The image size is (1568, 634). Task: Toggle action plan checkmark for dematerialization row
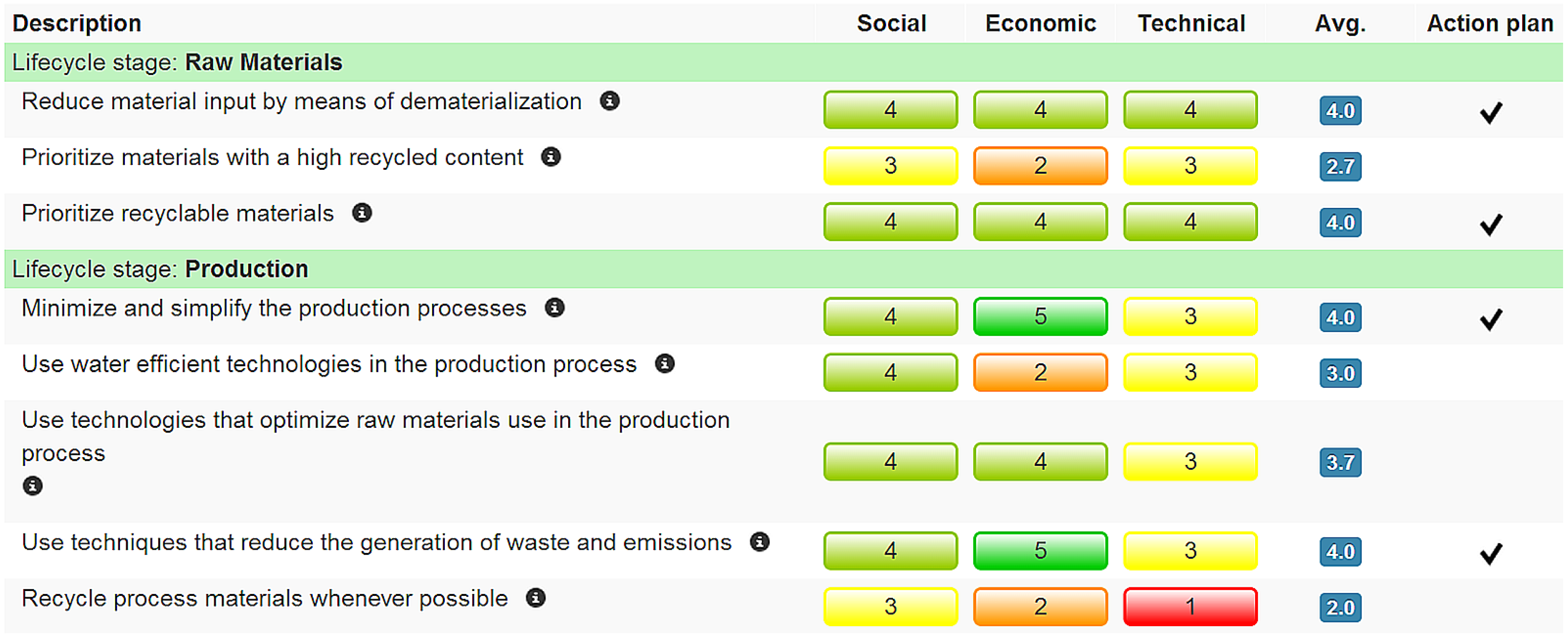(x=1491, y=112)
